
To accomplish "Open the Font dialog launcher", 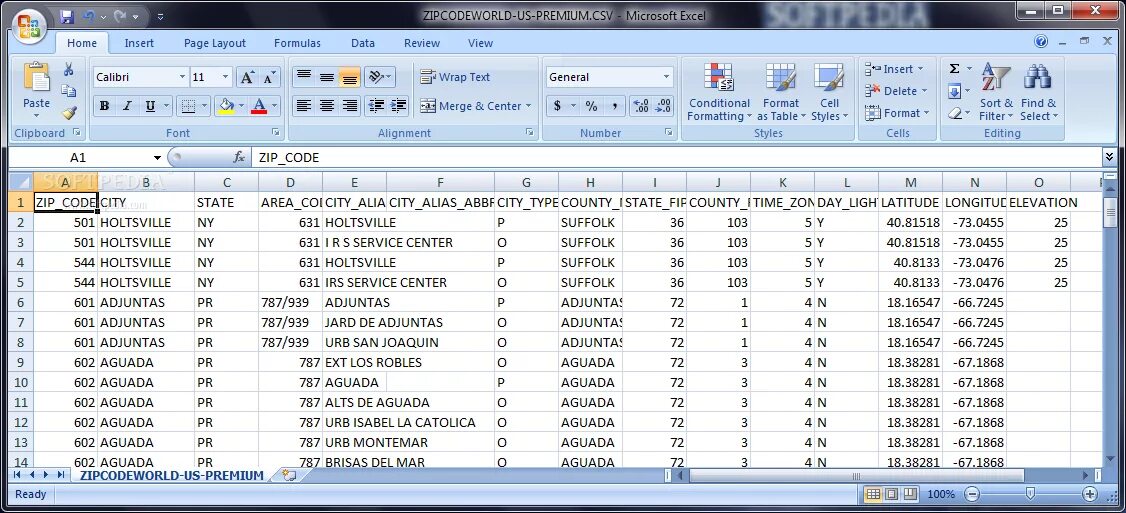I will [x=276, y=133].
